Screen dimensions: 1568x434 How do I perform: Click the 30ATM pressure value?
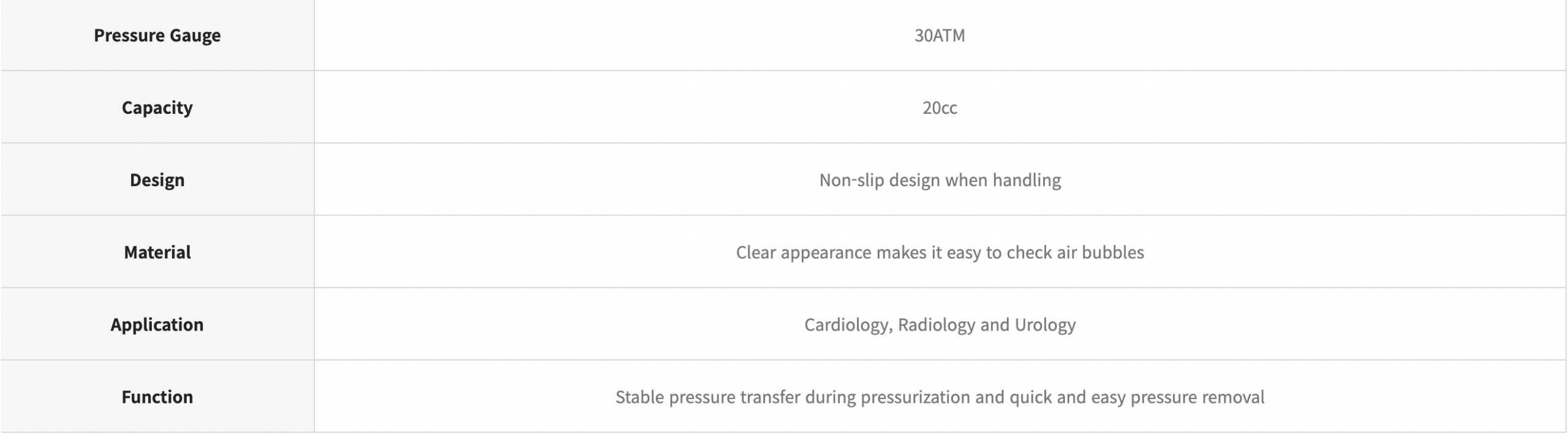point(940,36)
